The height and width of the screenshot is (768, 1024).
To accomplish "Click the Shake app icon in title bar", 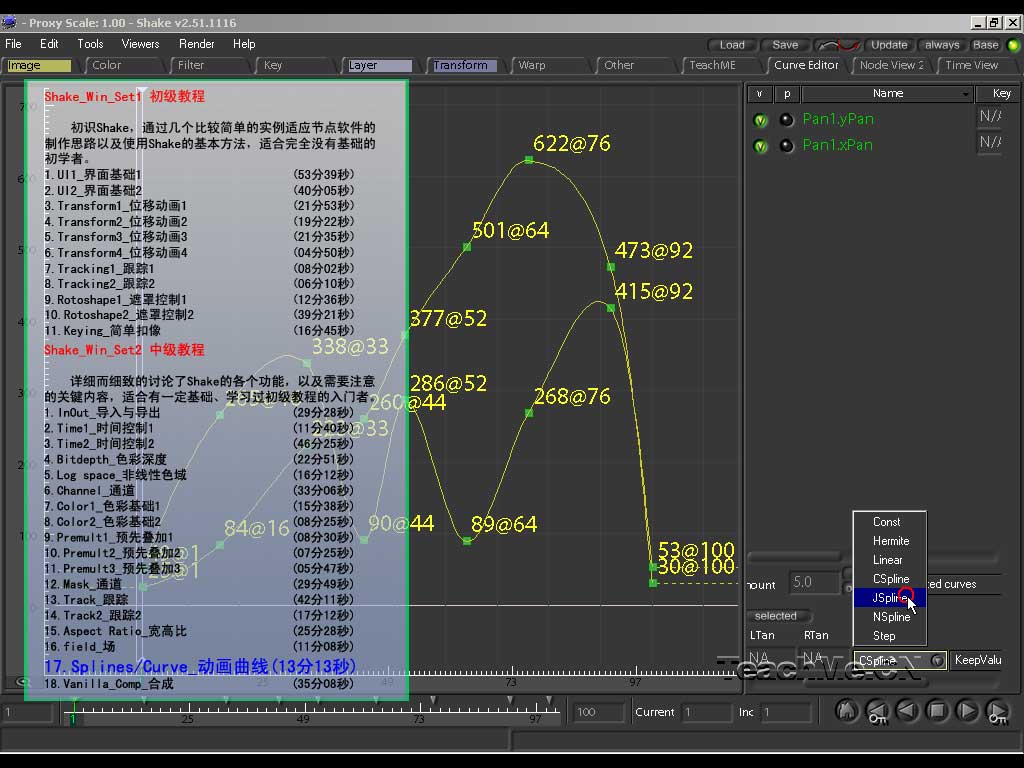I will coord(9,23).
